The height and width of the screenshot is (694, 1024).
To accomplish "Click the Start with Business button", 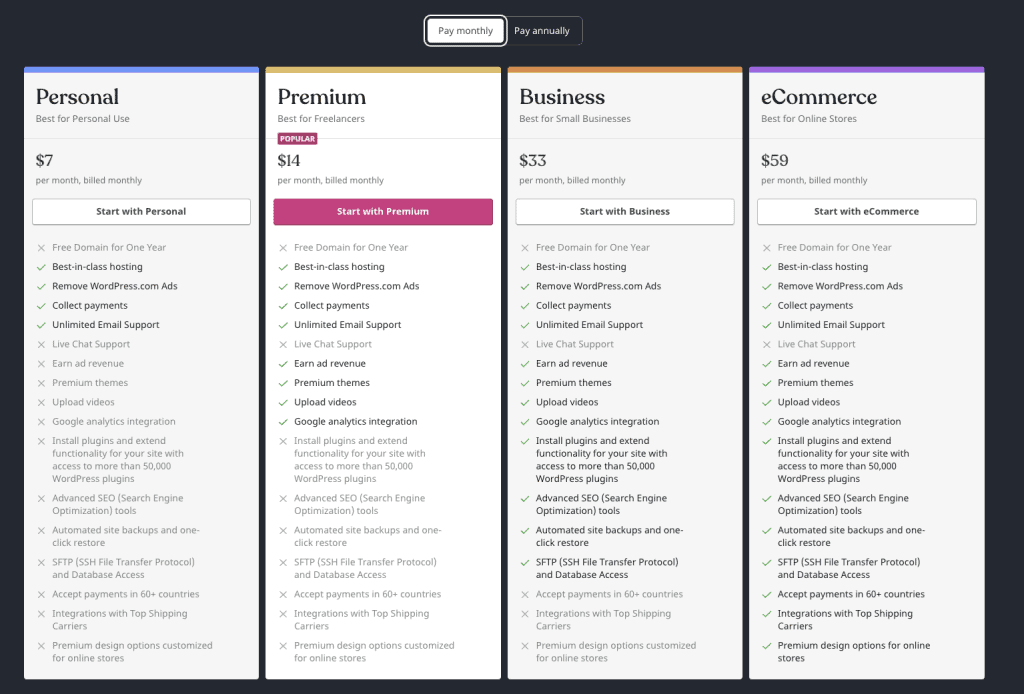I will pos(624,211).
